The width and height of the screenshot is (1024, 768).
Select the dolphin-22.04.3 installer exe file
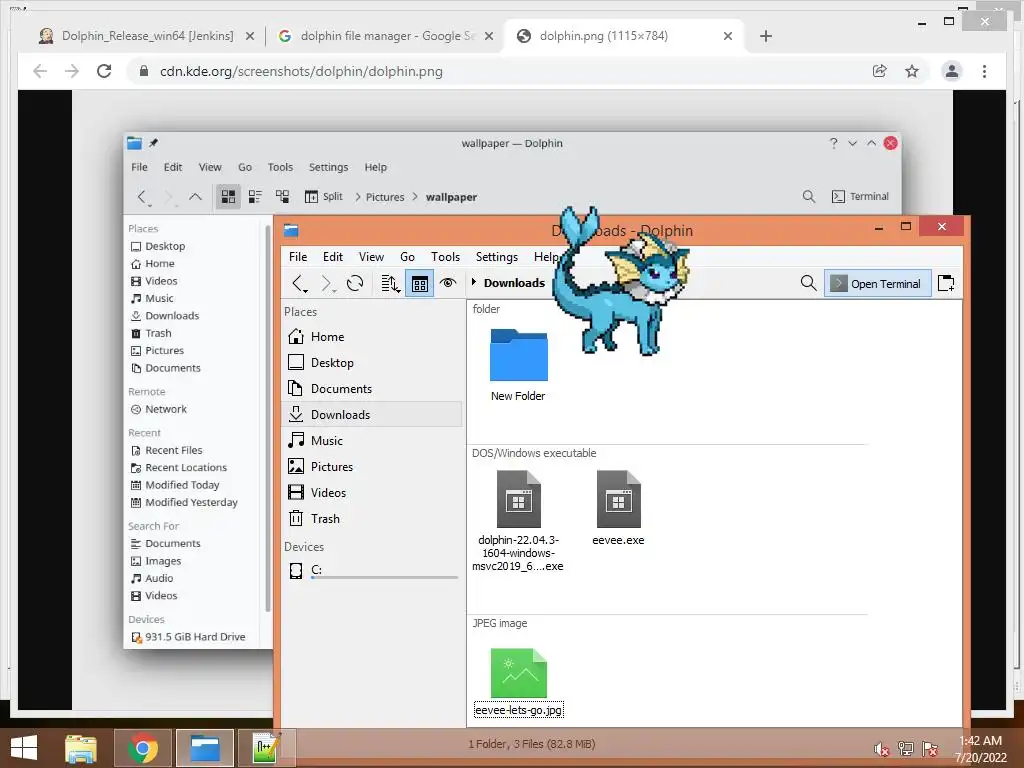(x=519, y=499)
